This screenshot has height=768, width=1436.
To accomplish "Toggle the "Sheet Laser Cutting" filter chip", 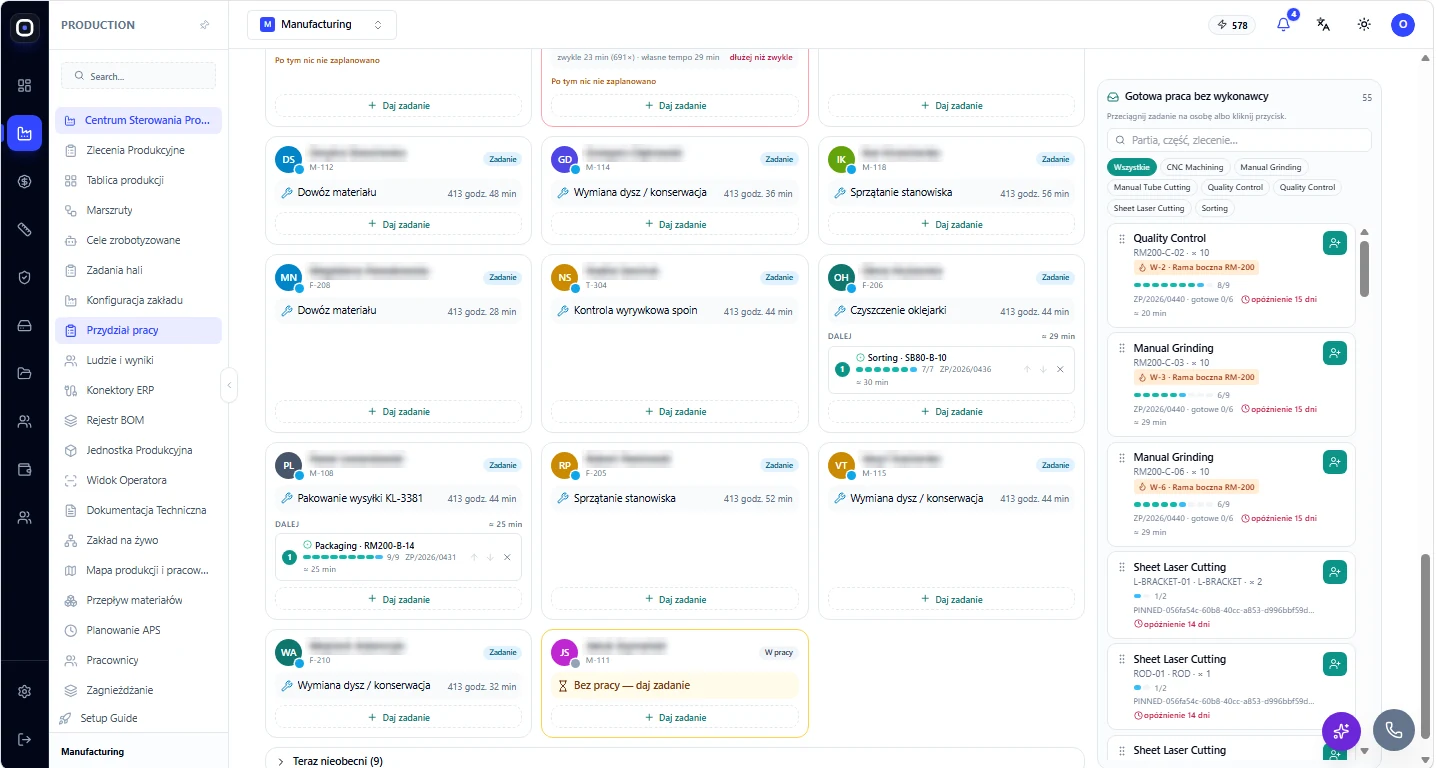I will pos(1149,208).
